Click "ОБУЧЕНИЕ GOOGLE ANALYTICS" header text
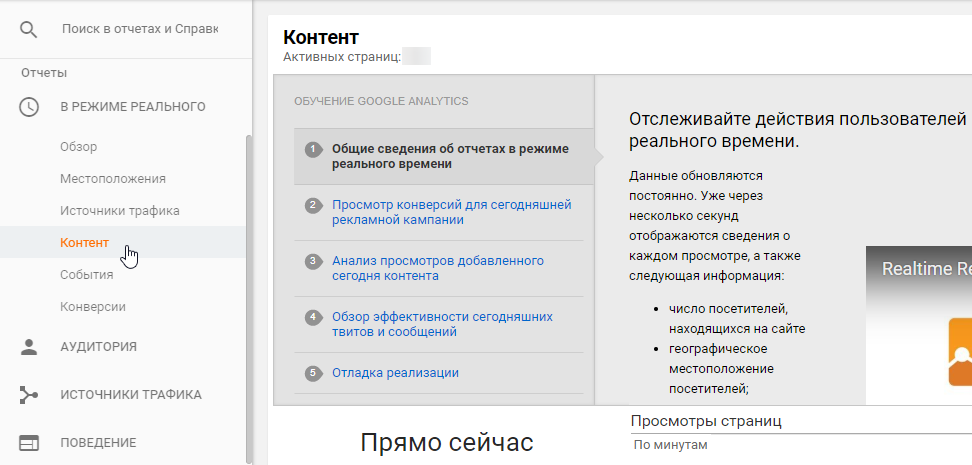The height and width of the screenshot is (465, 972). [381, 101]
